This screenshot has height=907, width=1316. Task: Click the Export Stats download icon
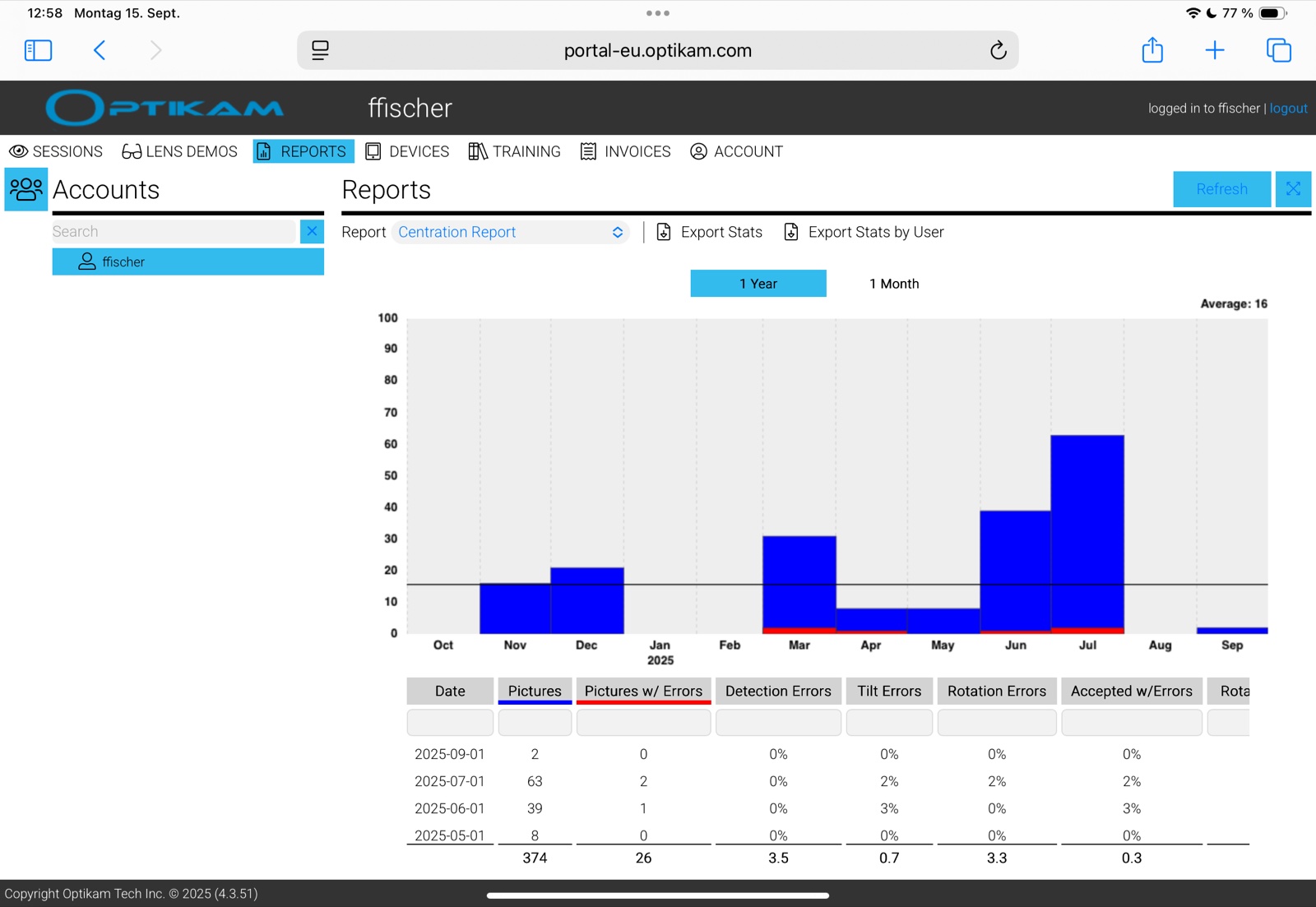point(664,232)
